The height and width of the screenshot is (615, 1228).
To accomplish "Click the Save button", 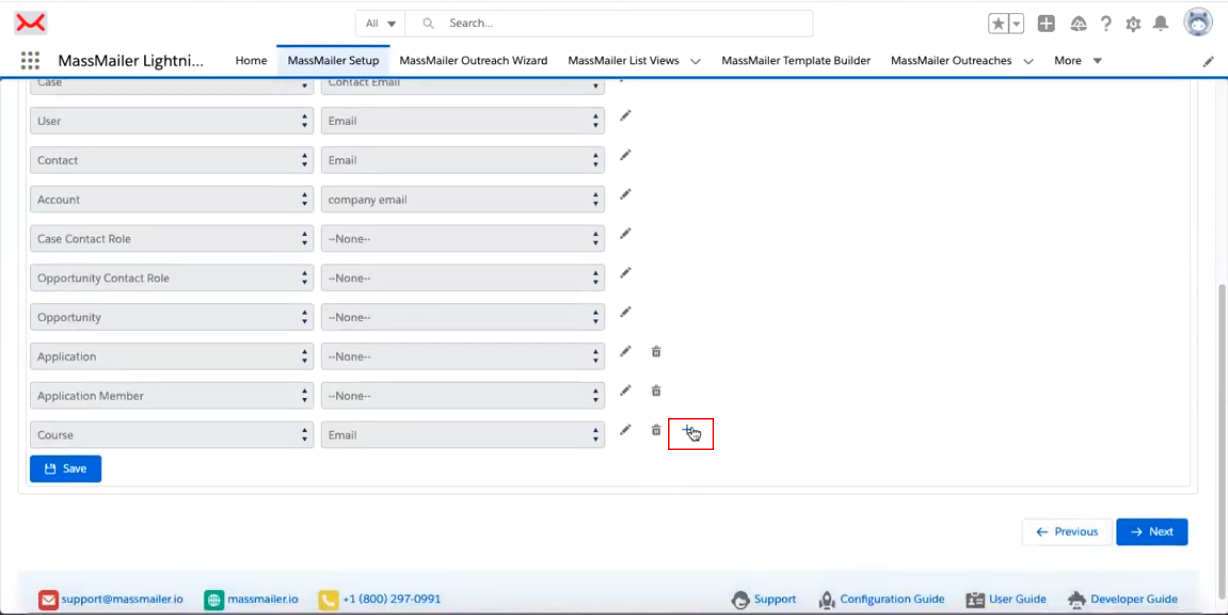I will click(x=66, y=468).
